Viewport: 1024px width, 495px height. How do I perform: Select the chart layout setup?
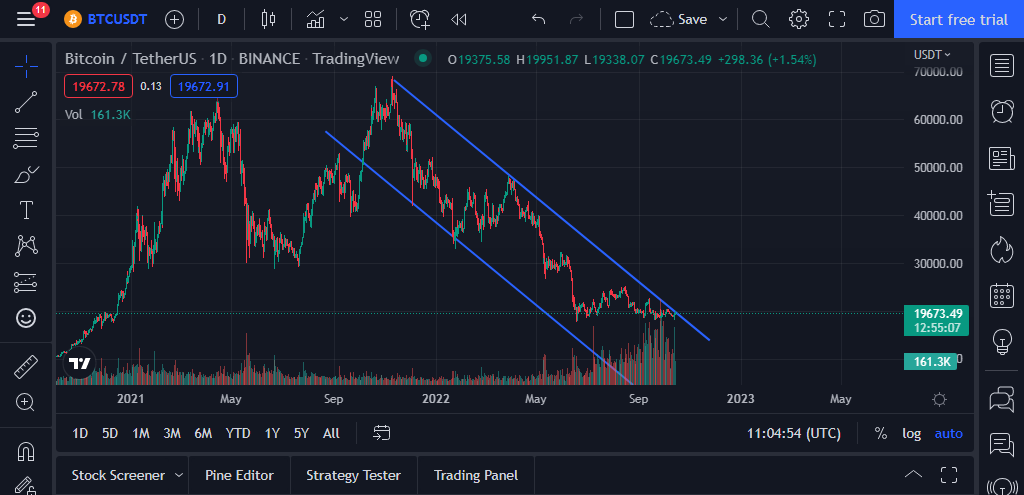point(624,19)
